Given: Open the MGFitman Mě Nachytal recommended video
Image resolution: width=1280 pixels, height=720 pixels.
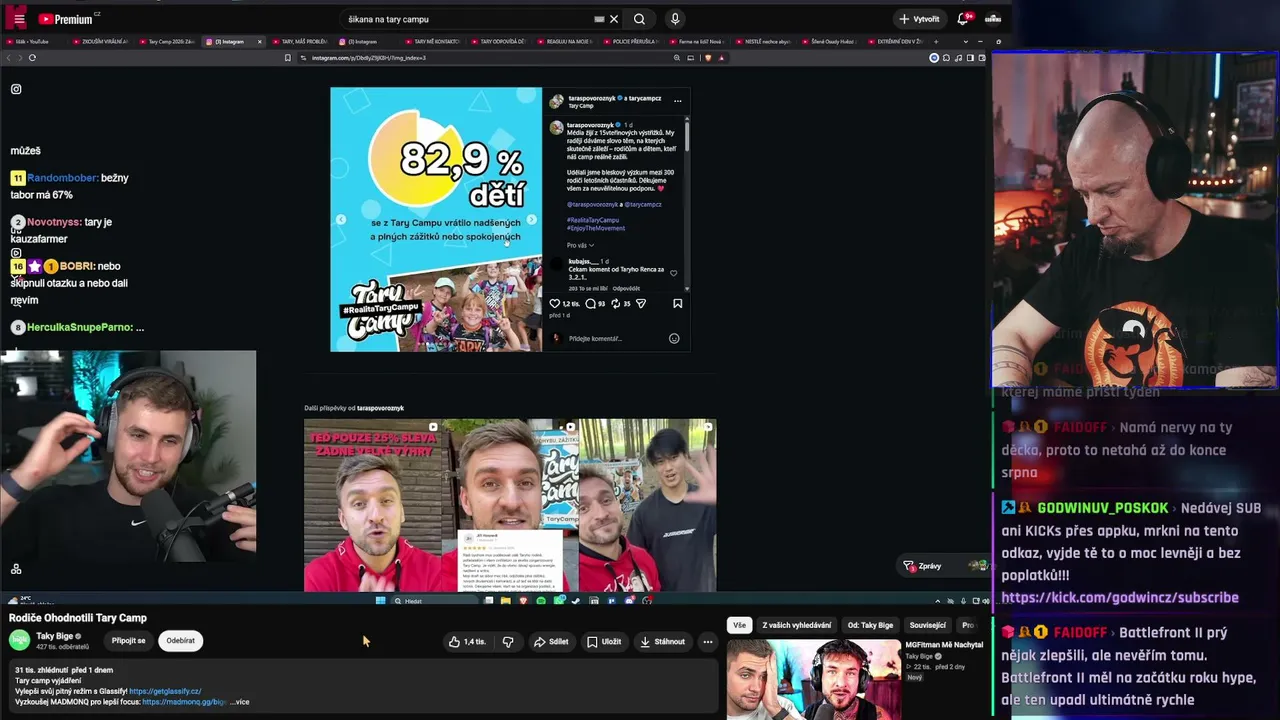Looking at the screenshot, I should [813, 680].
